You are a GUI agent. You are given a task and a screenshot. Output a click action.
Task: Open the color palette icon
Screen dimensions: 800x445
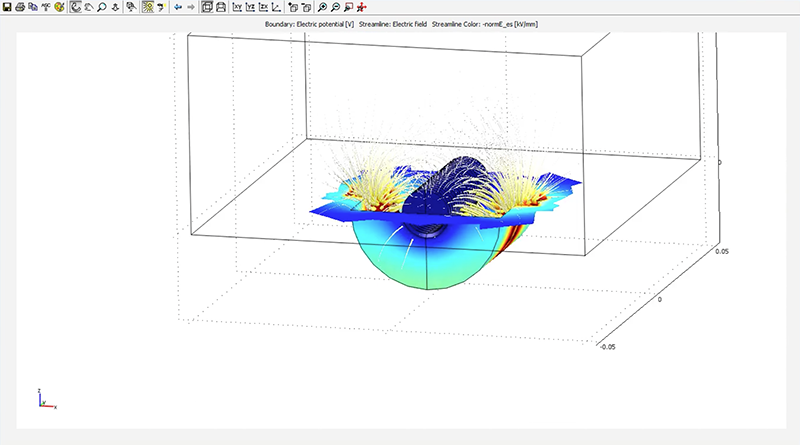click(x=59, y=7)
